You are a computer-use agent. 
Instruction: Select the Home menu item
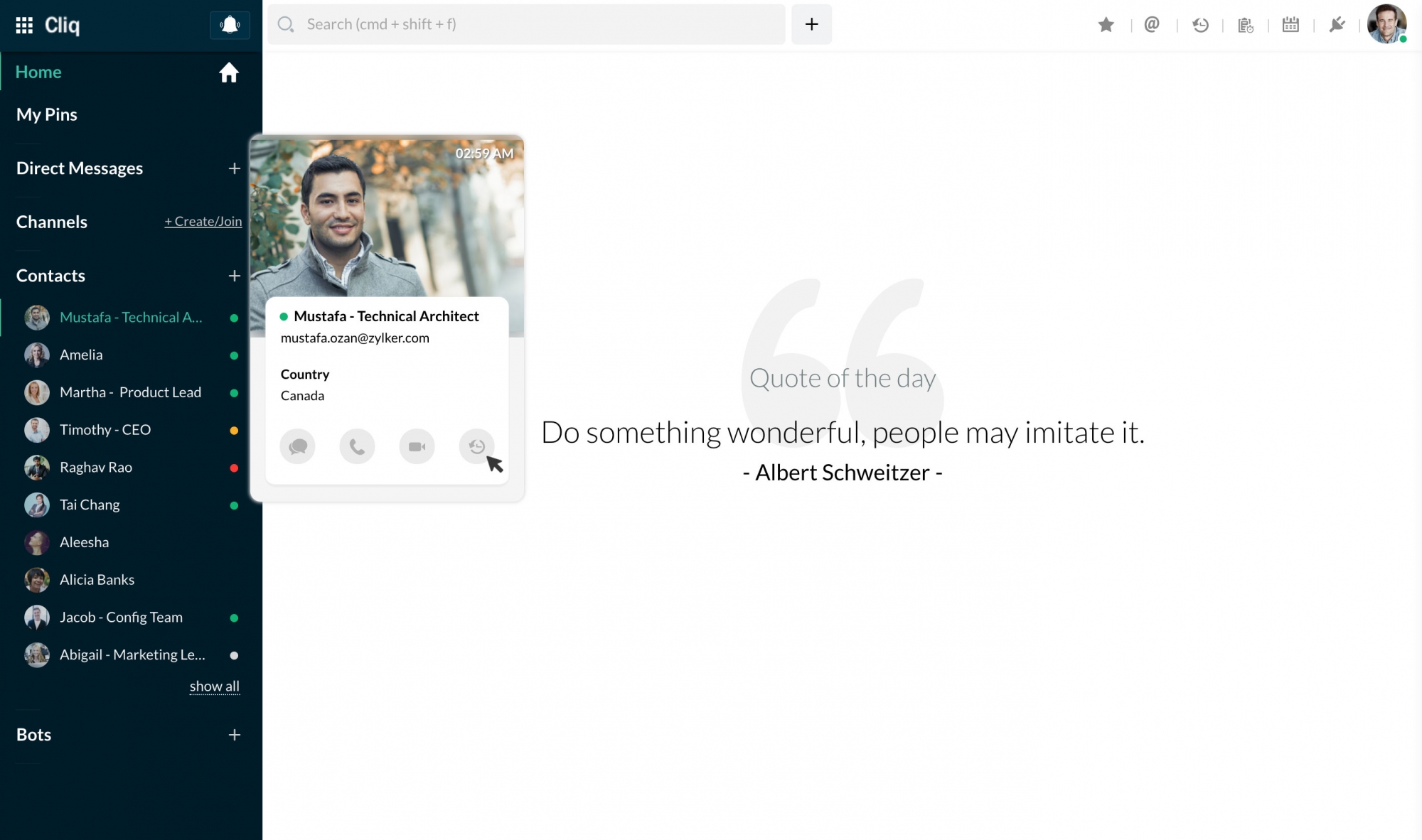coord(38,72)
